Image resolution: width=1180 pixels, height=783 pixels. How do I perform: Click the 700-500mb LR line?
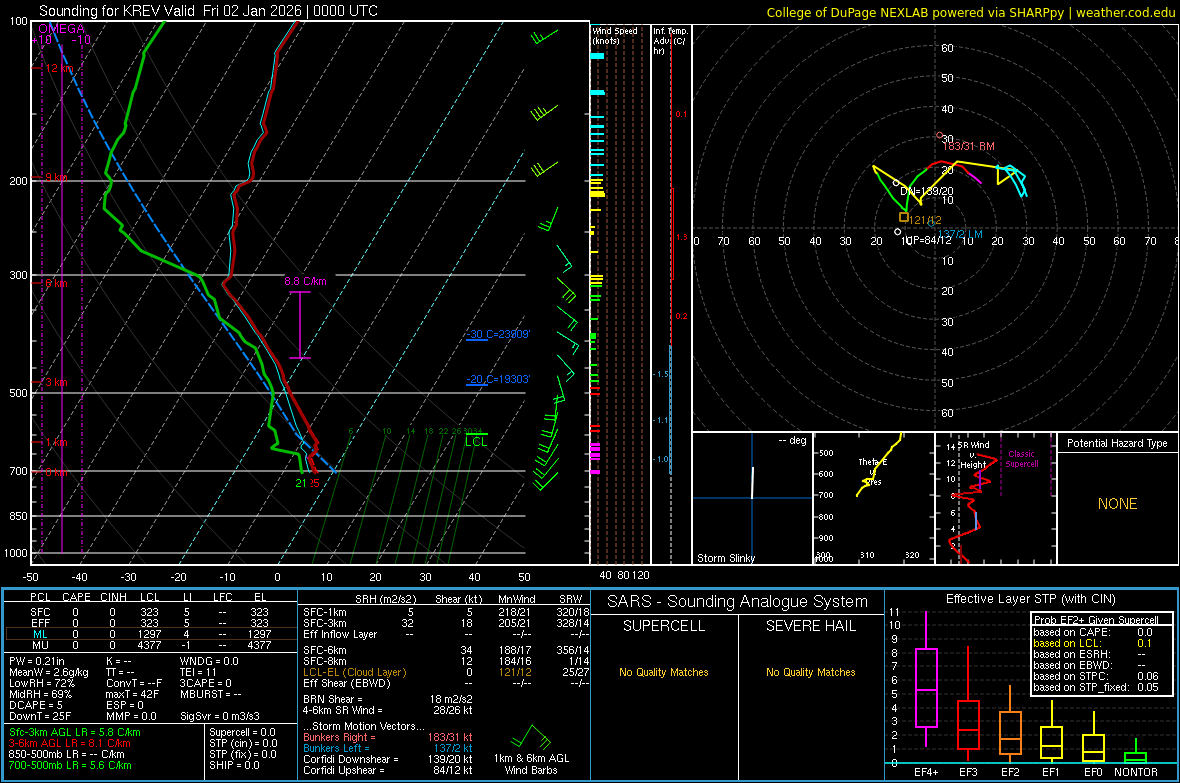(x=70, y=765)
